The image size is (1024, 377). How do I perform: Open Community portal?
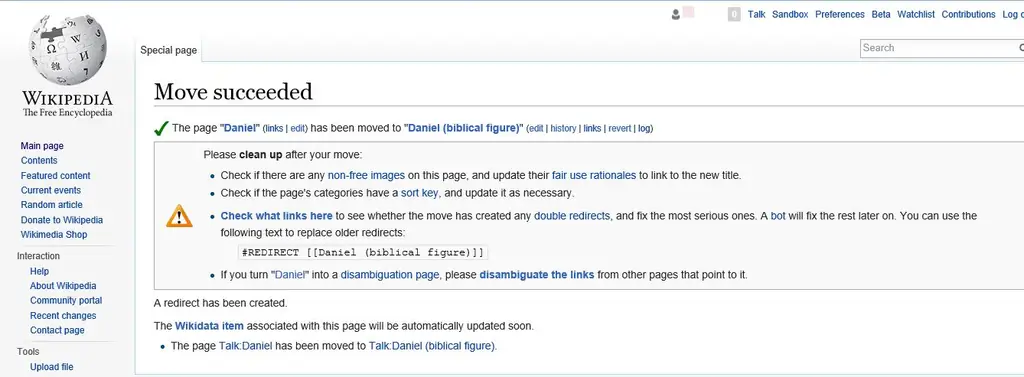click(x=66, y=301)
